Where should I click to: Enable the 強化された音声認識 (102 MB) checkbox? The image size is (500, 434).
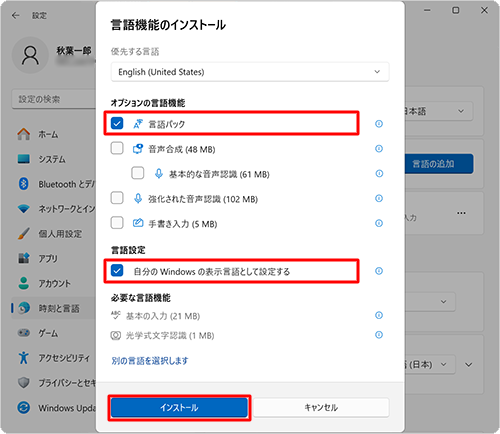(x=117, y=198)
